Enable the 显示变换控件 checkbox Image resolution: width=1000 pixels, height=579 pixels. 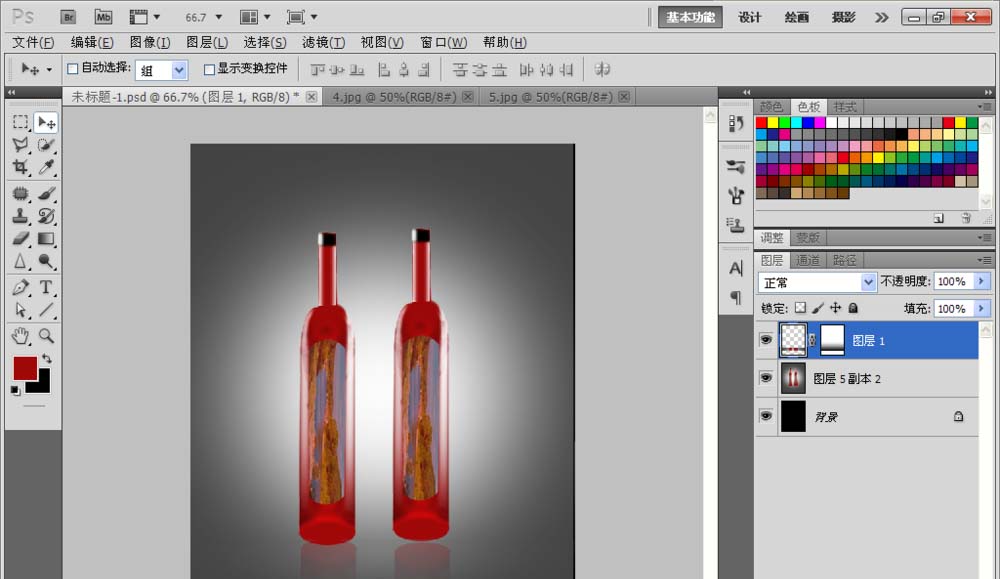209,69
